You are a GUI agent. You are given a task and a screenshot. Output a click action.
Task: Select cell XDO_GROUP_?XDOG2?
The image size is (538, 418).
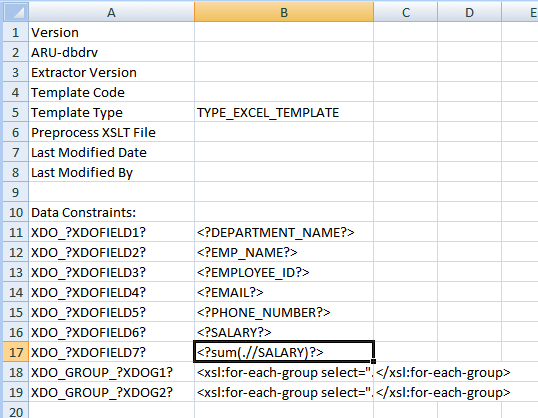112,392
